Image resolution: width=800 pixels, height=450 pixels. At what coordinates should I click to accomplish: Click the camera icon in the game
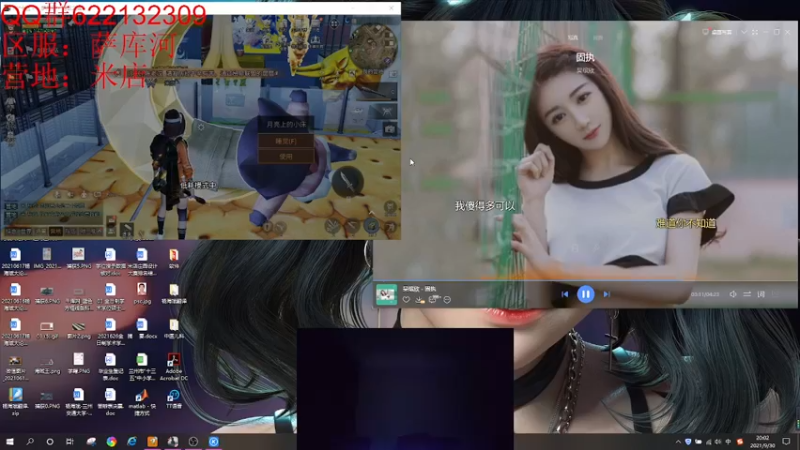[x=390, y=129]
